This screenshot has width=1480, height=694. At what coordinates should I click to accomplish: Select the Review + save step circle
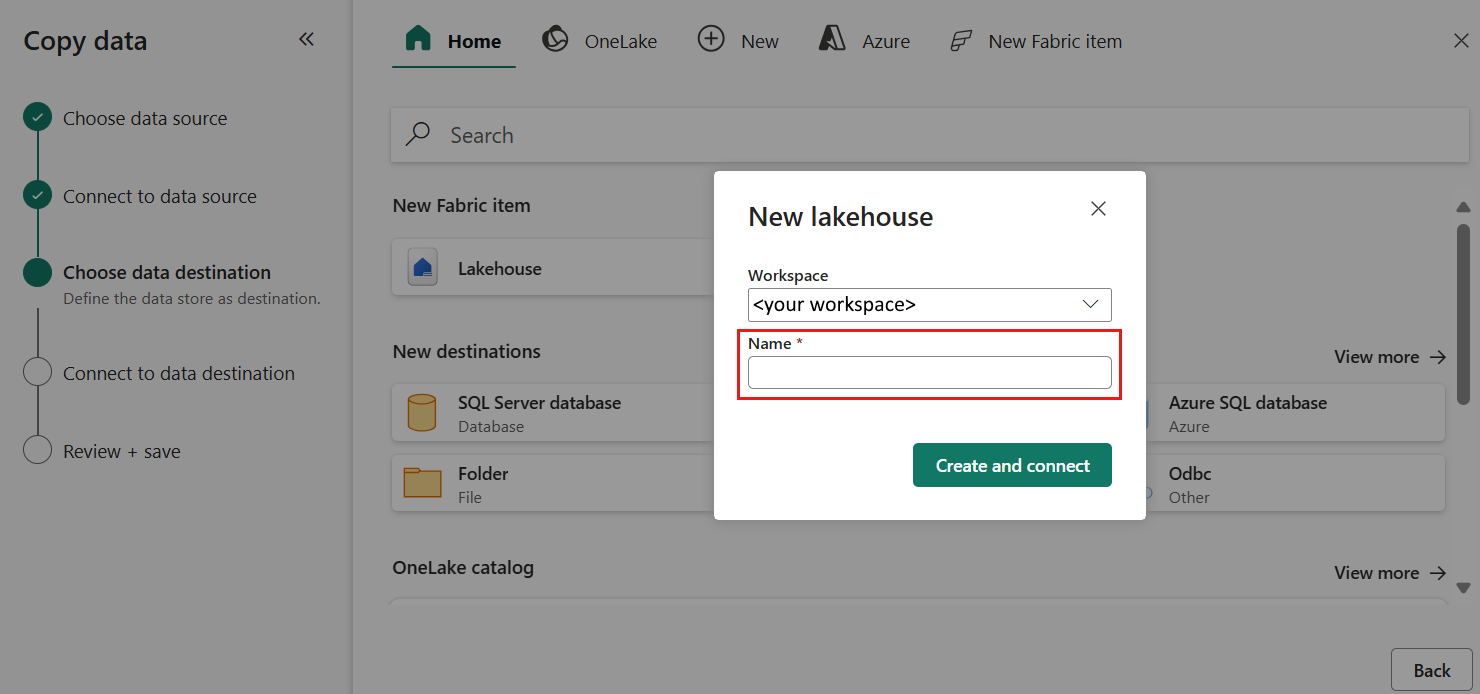37,449
